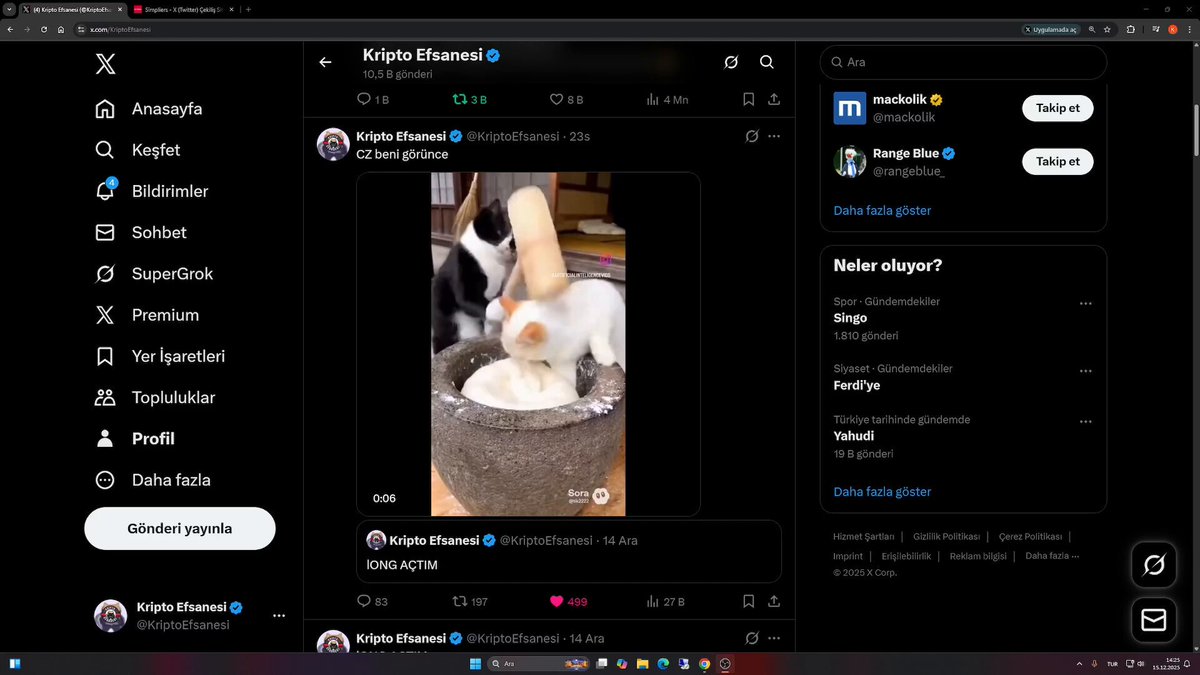Click the X logo in sidebar
1200x675 pixels.
pyautogui.click(x=105, y=64)
